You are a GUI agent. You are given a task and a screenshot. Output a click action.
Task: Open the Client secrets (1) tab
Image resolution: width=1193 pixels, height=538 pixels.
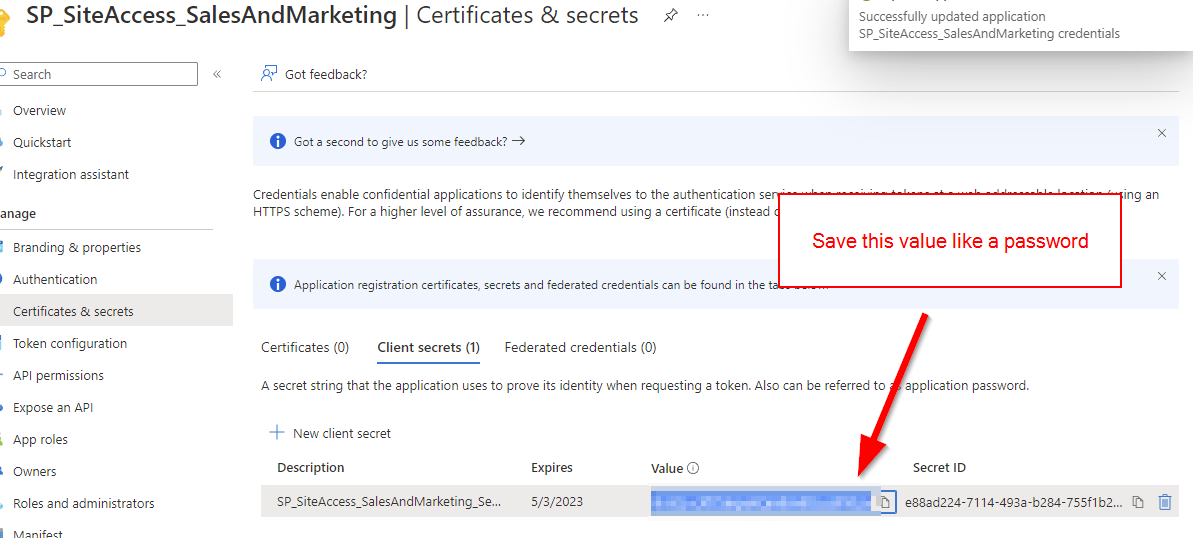428,347
